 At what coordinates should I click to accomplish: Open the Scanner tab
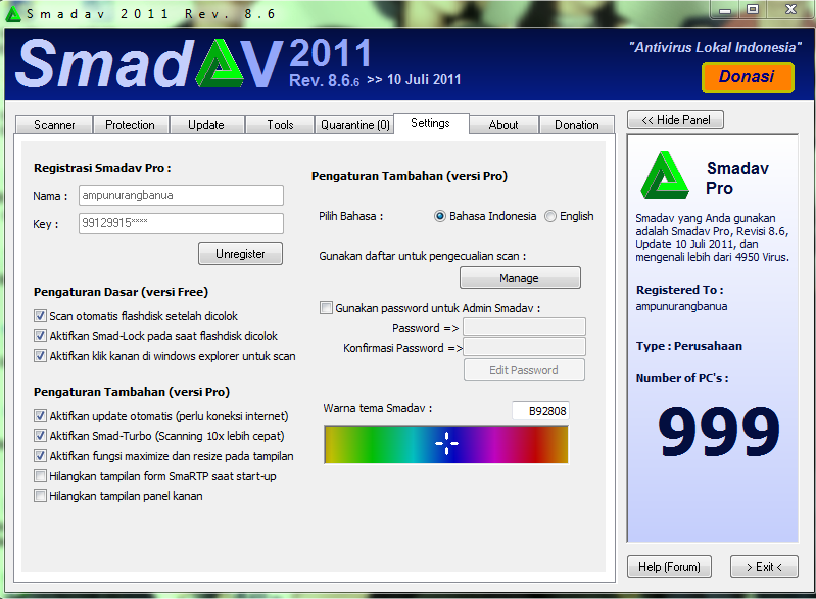pyautogui.click(x=54, y=125)
